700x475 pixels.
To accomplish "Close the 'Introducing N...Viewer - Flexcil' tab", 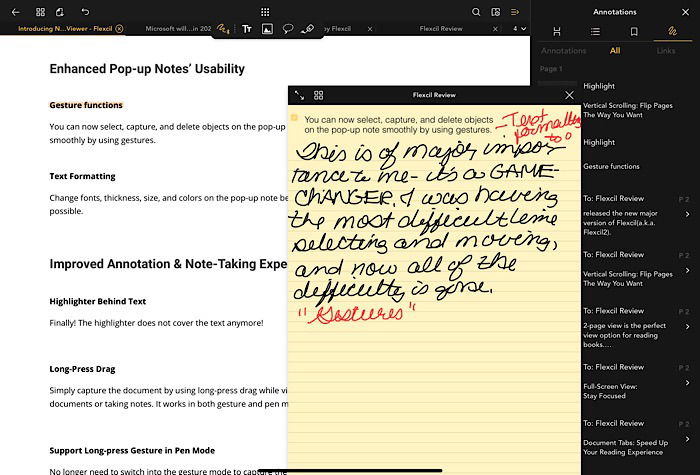I will click(119, 29).
